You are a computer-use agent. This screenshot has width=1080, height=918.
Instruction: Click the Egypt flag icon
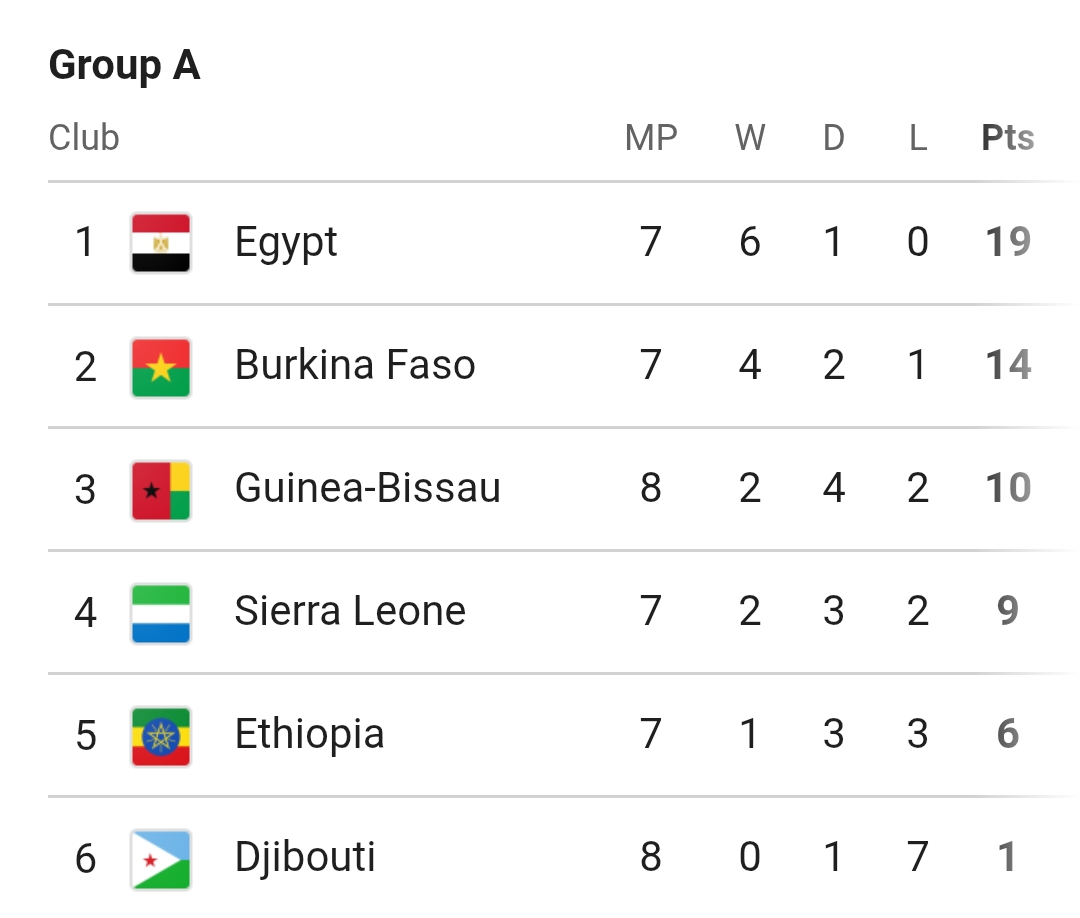[161, 243]
